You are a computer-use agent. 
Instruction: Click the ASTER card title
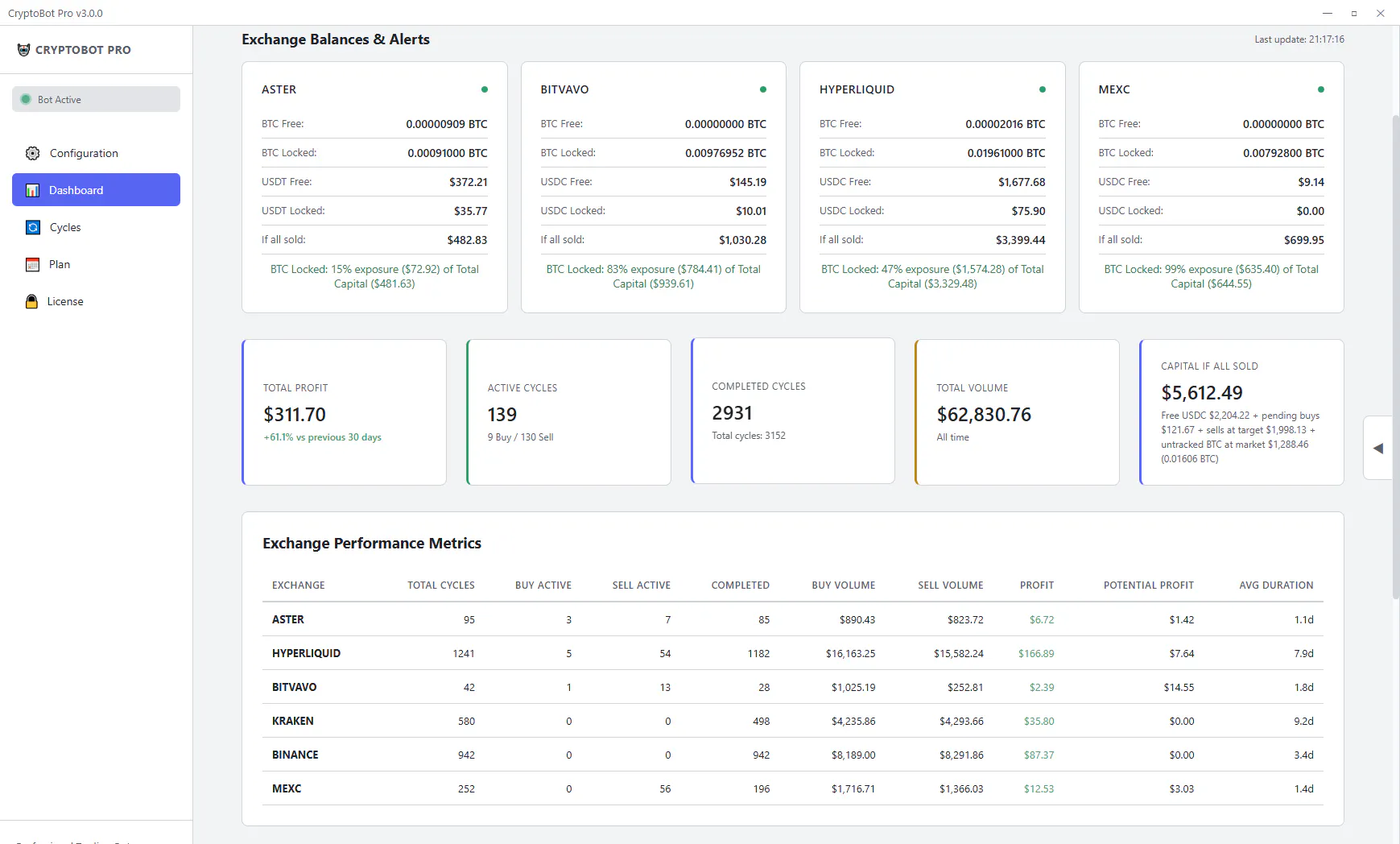tap(279, 89)
